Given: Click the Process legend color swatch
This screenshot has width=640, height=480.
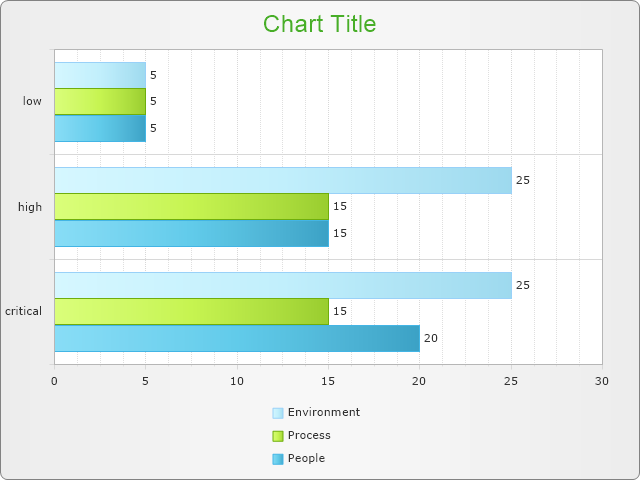Looking at the screenshot, I should (x=278, y=436).
